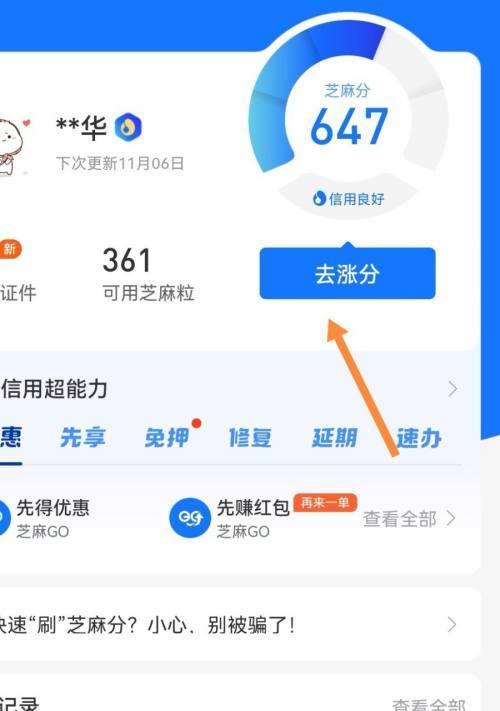Viewport: 500px width, 711px height.
Task: Select the 延期 tab
Action: tap(335, 438)
